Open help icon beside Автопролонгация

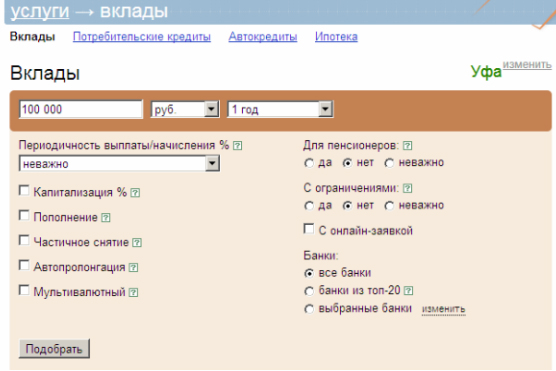[133, 267]
